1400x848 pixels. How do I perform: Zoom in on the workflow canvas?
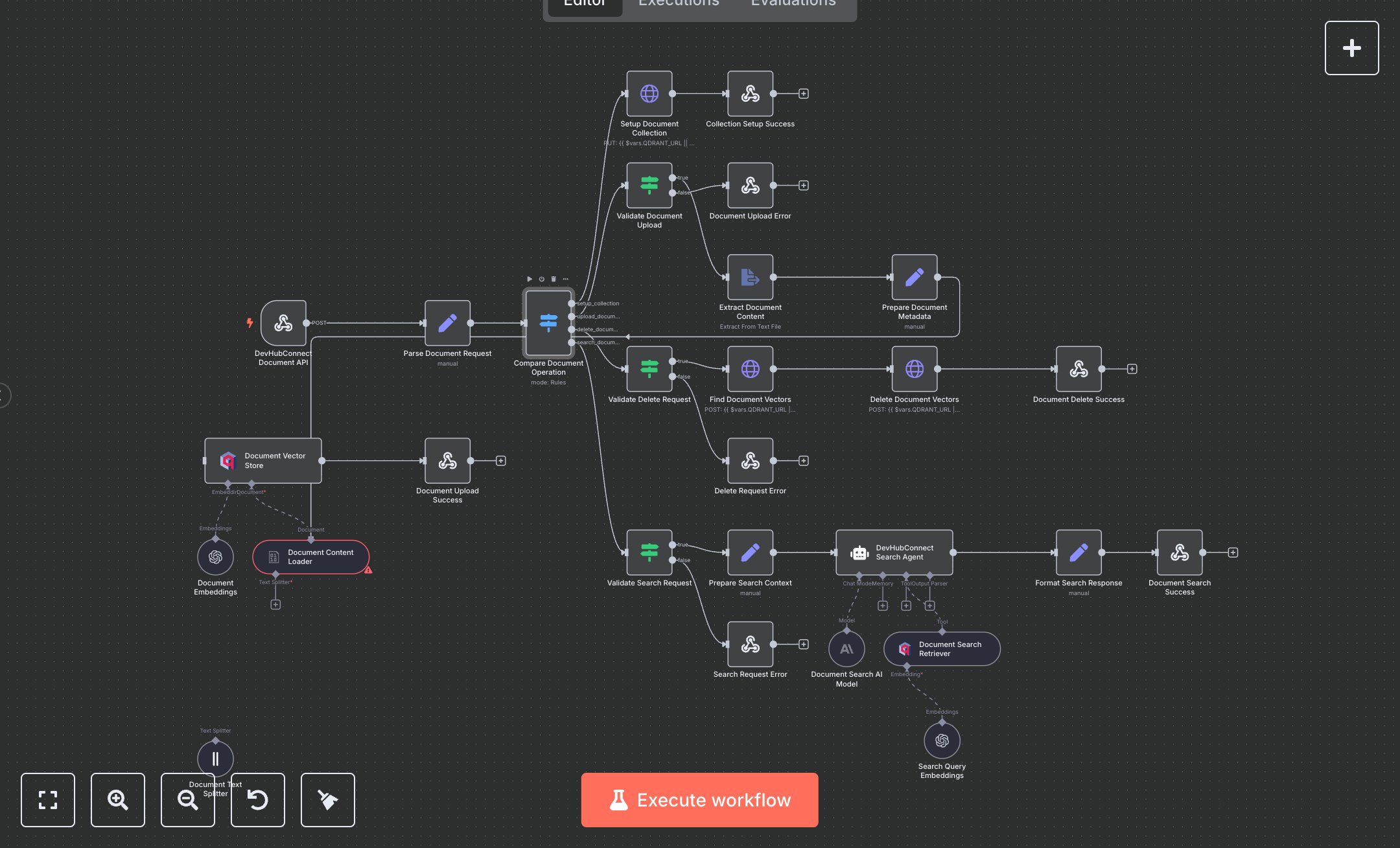(118, 799)
